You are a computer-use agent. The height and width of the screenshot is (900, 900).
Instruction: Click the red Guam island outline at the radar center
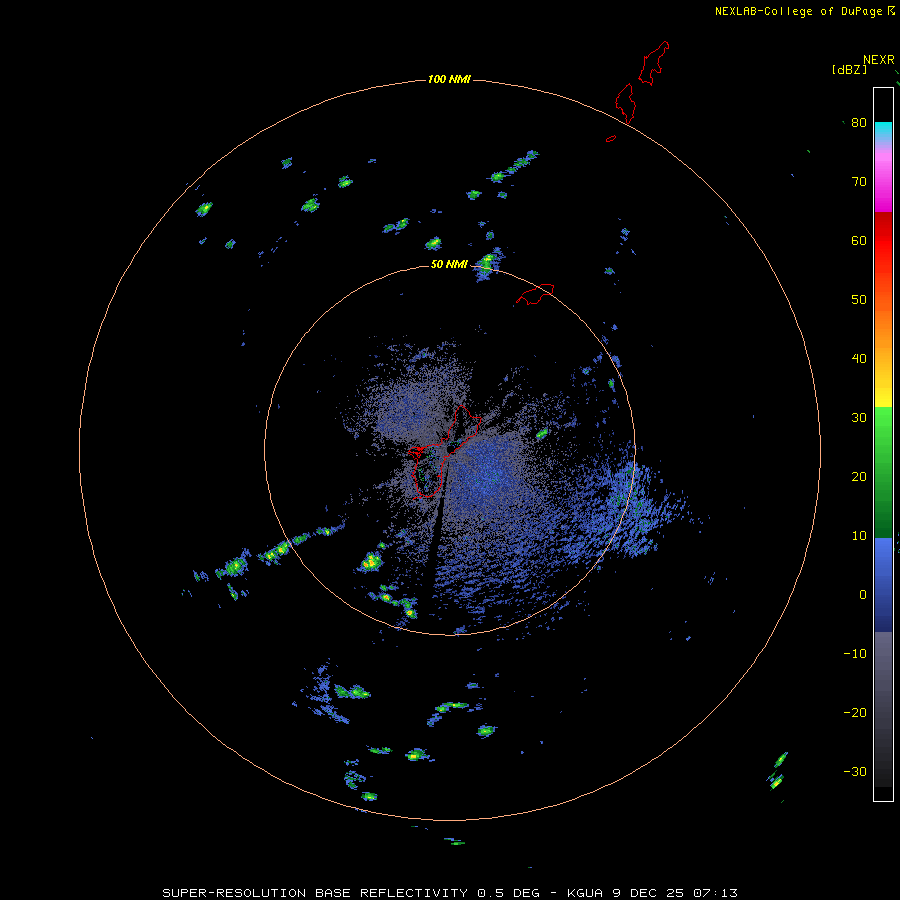click(x=445, y=451)
